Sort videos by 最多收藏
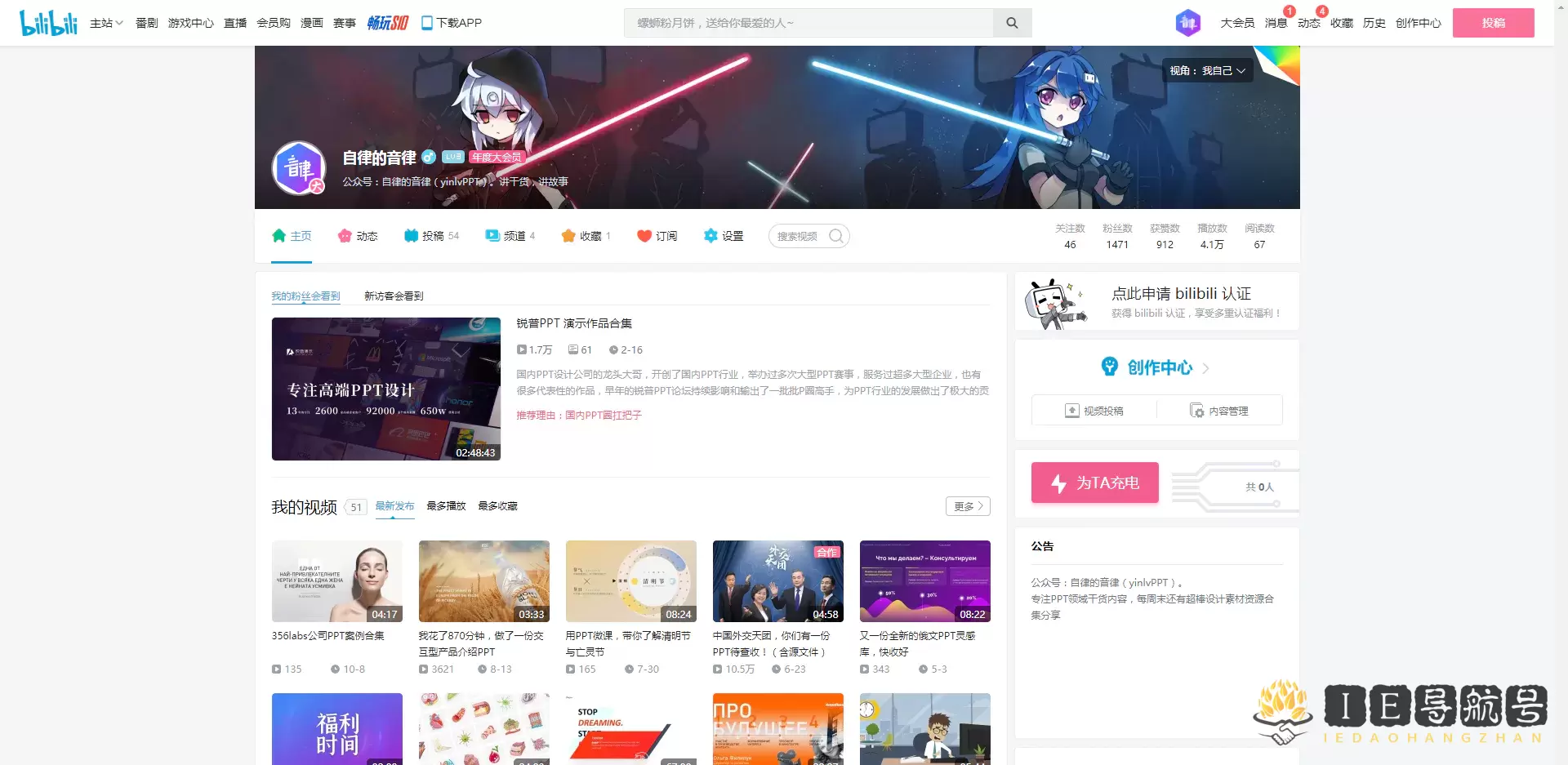The image size is (1568, 765). click(x=497, y=506)
